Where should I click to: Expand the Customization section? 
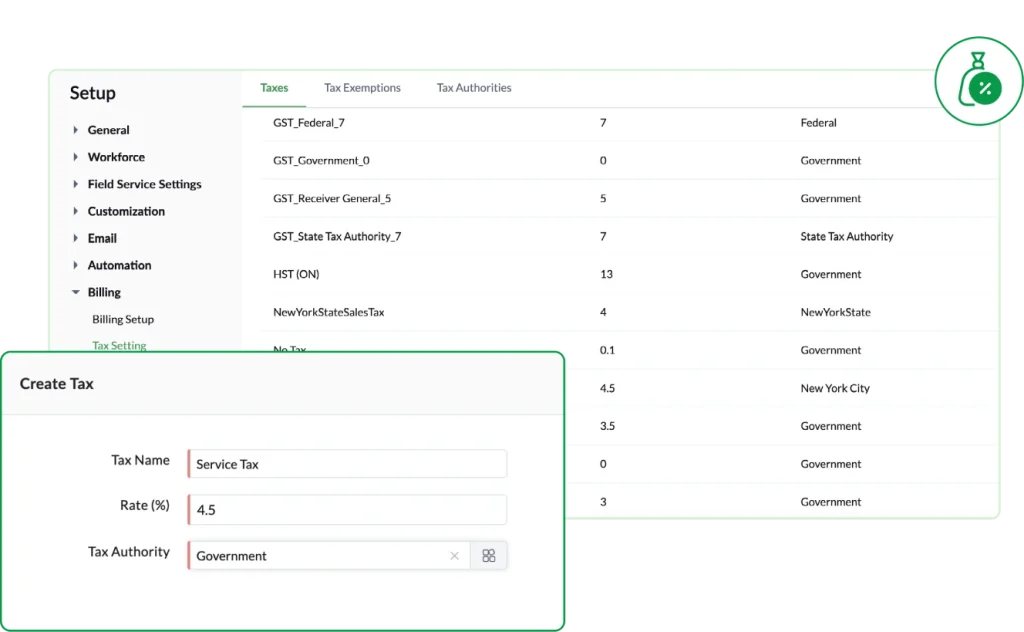pyautogui.click(x=76, y=211)
